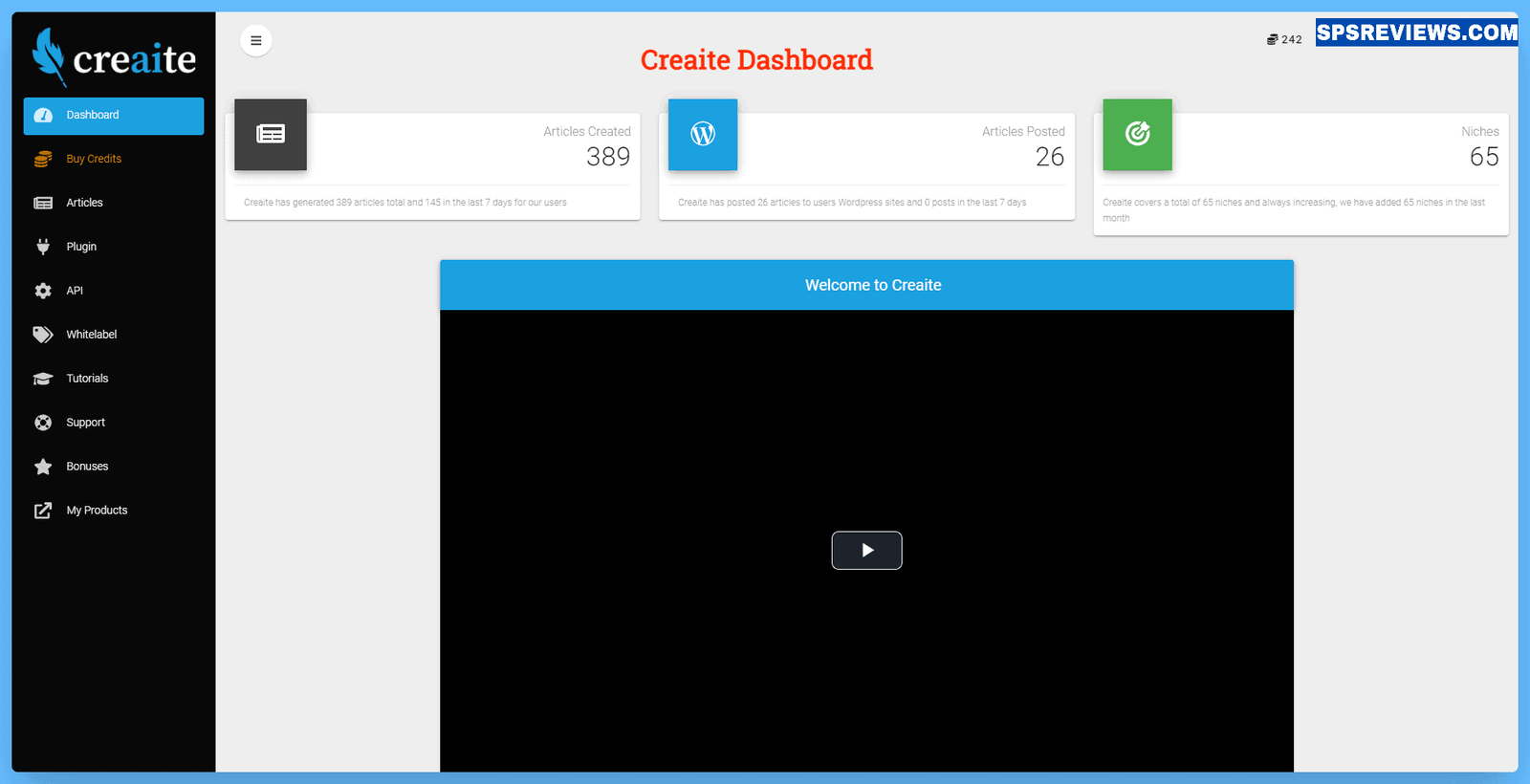Viewport: 1530px width, 784px height.
Task: Play the Welcome to Creaite video
Action: 866,551
